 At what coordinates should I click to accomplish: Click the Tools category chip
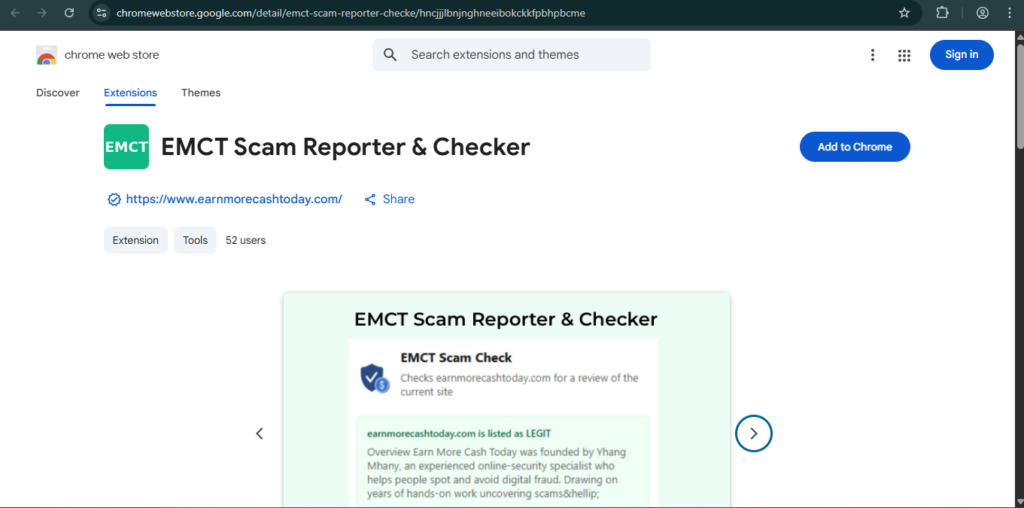pyautogui.click(x=195, y=240)
